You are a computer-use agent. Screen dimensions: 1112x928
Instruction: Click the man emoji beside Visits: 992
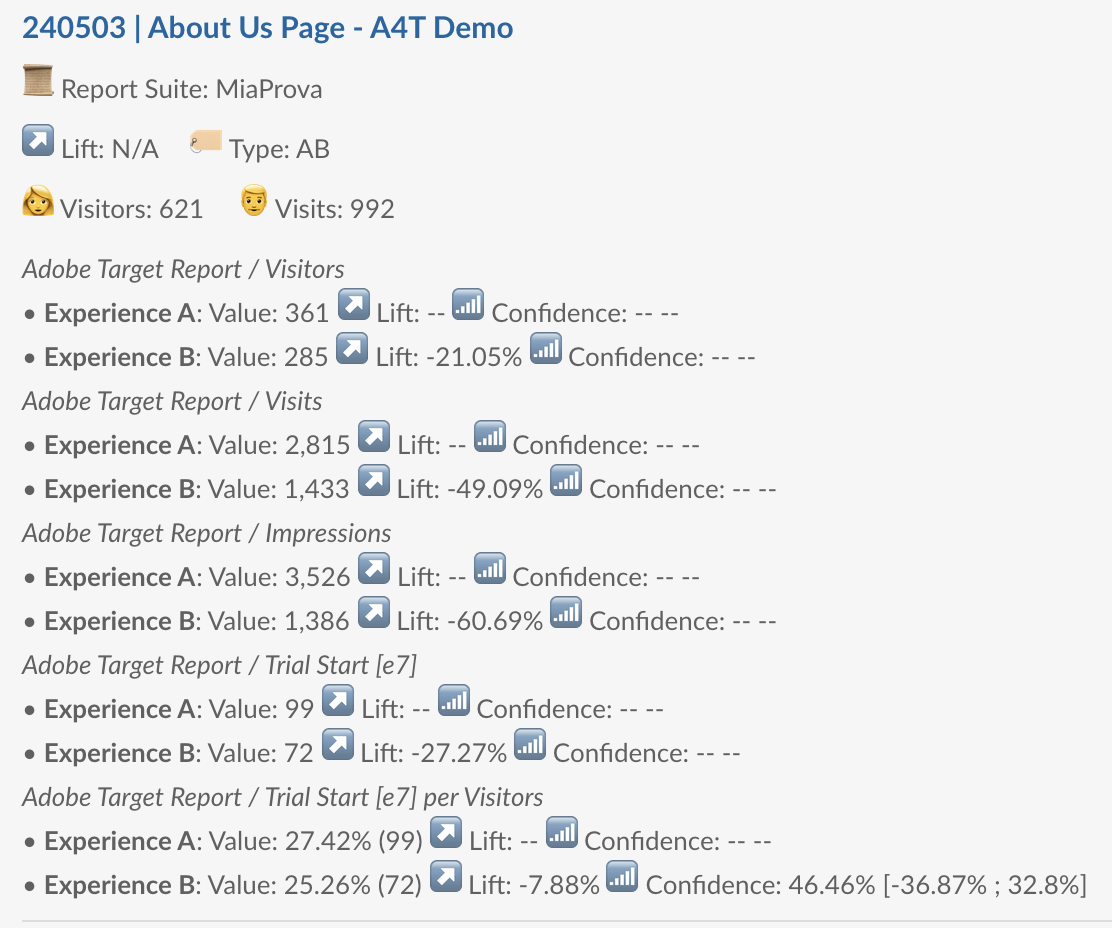pos(254,201)
